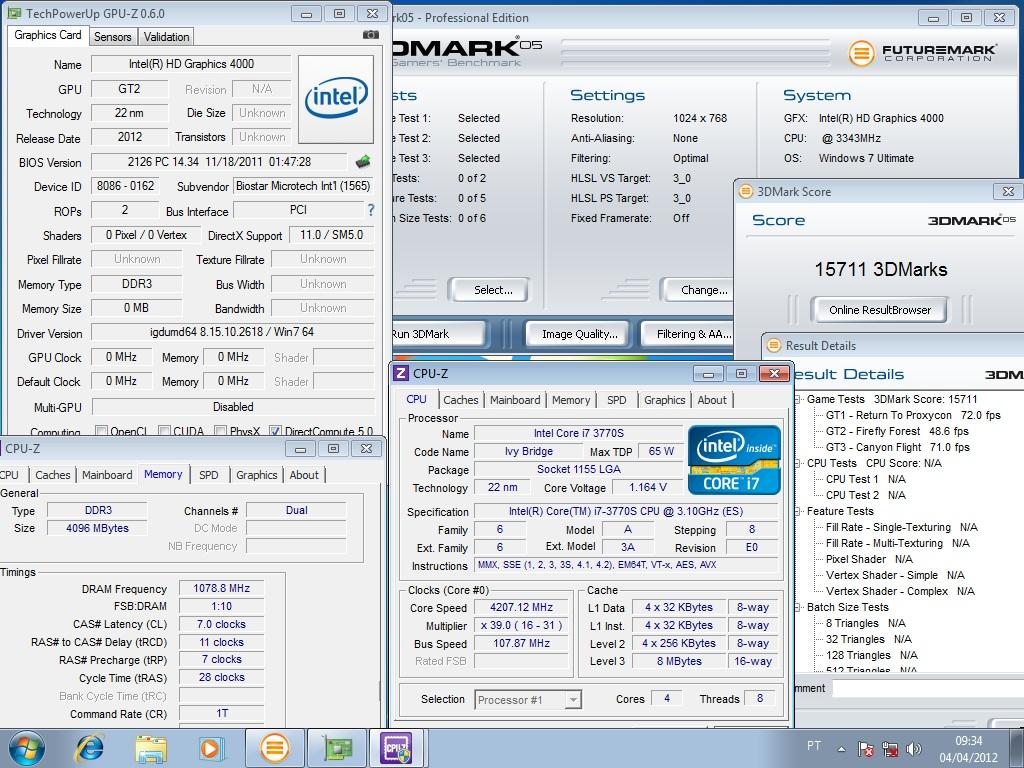The width and height of the screenshot is (1024, 768).
Task: Launch Internet Explorer from taskbar
Action: (89, 748)
